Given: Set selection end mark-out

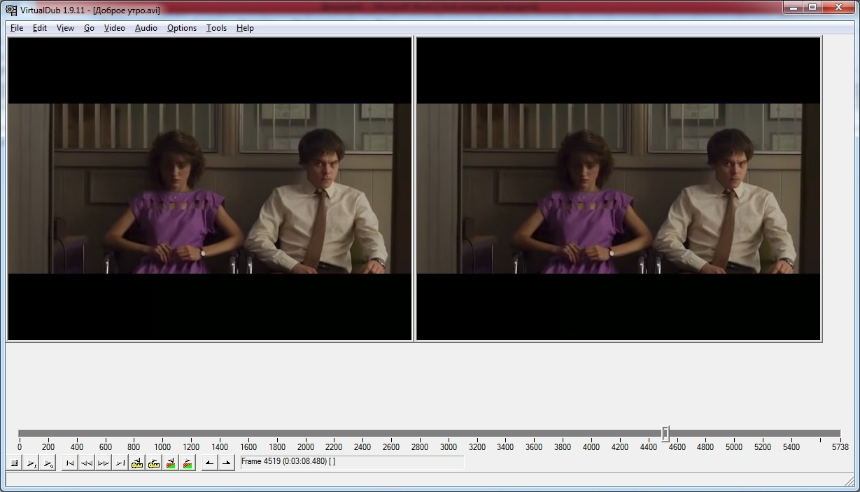Looking at the screenshot, I should click(226, 463).
